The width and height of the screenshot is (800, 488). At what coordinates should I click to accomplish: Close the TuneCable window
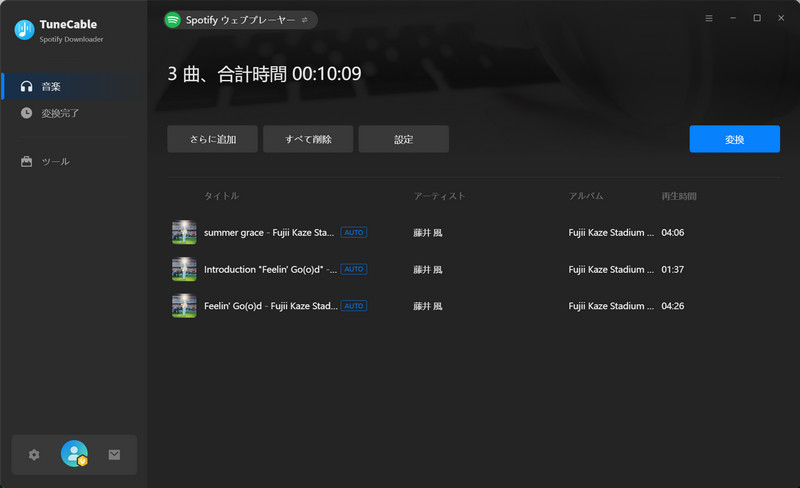[781, 18]
